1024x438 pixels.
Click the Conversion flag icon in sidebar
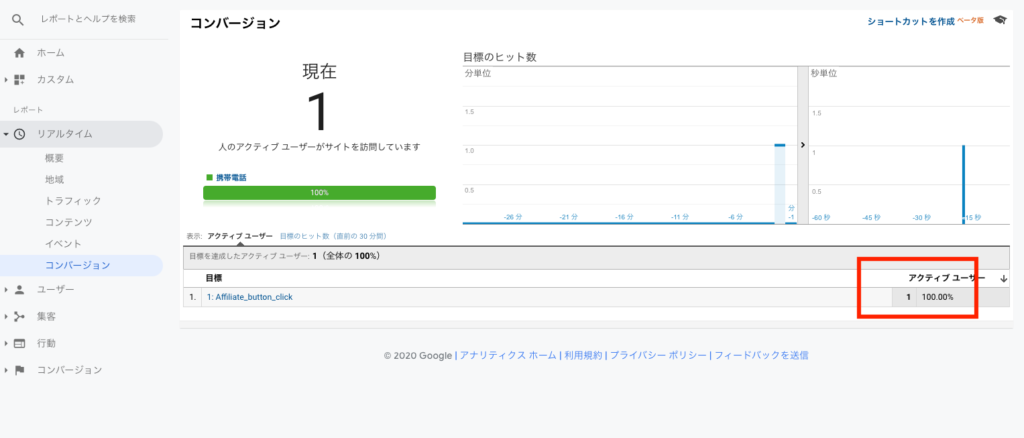pos(19,370)
